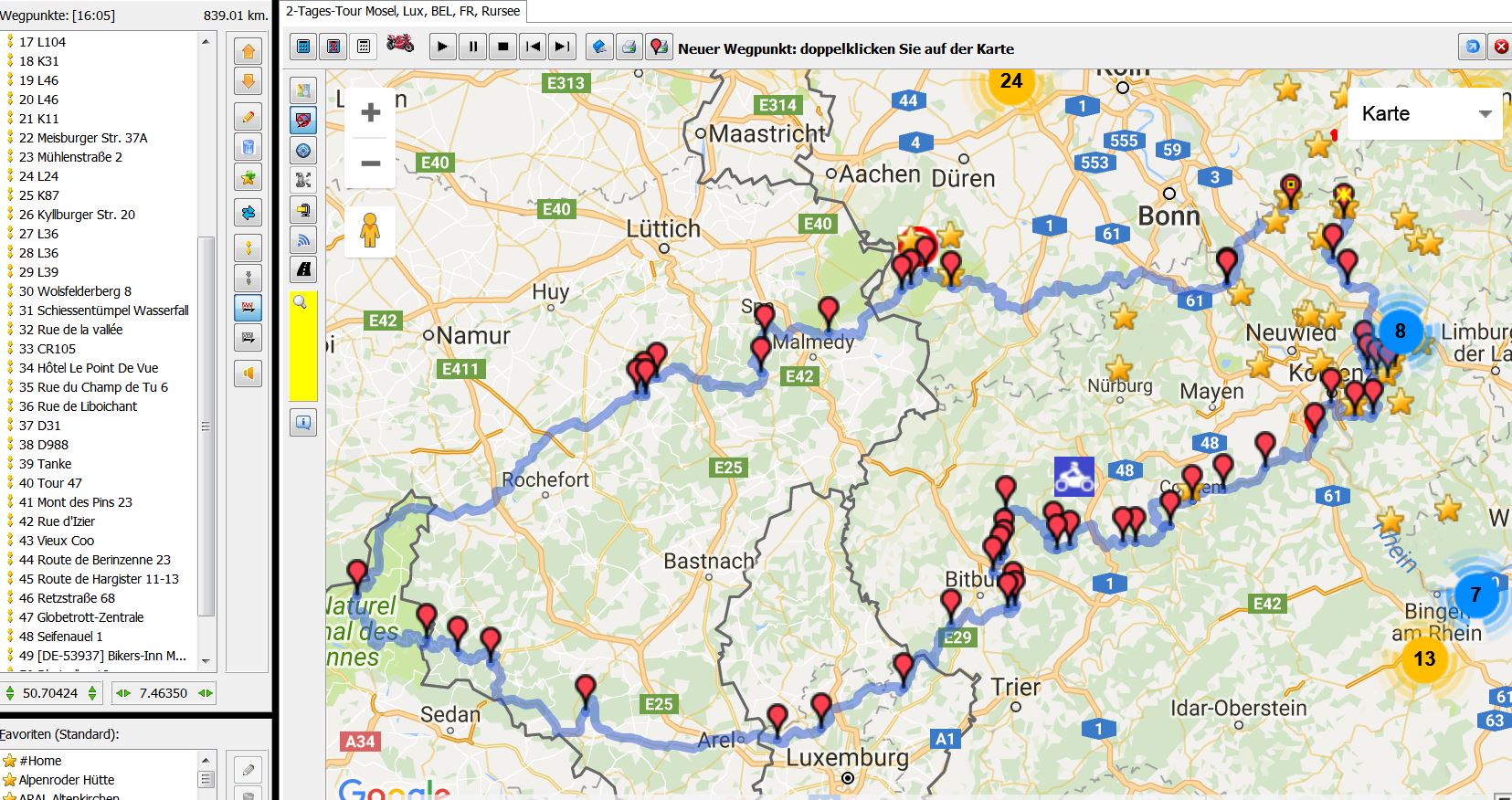1512x800 pixels.
Task: Click the road icon in map sidebar
Action: coord(303,269)
